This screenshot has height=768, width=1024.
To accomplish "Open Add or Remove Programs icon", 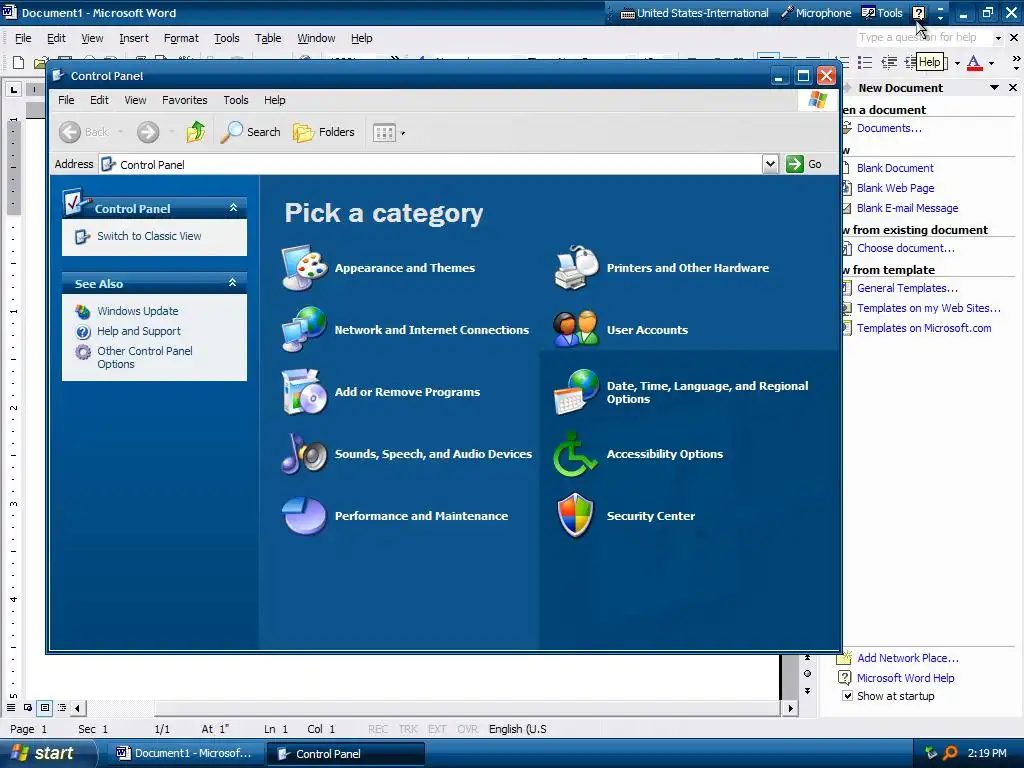I will 304,392.
